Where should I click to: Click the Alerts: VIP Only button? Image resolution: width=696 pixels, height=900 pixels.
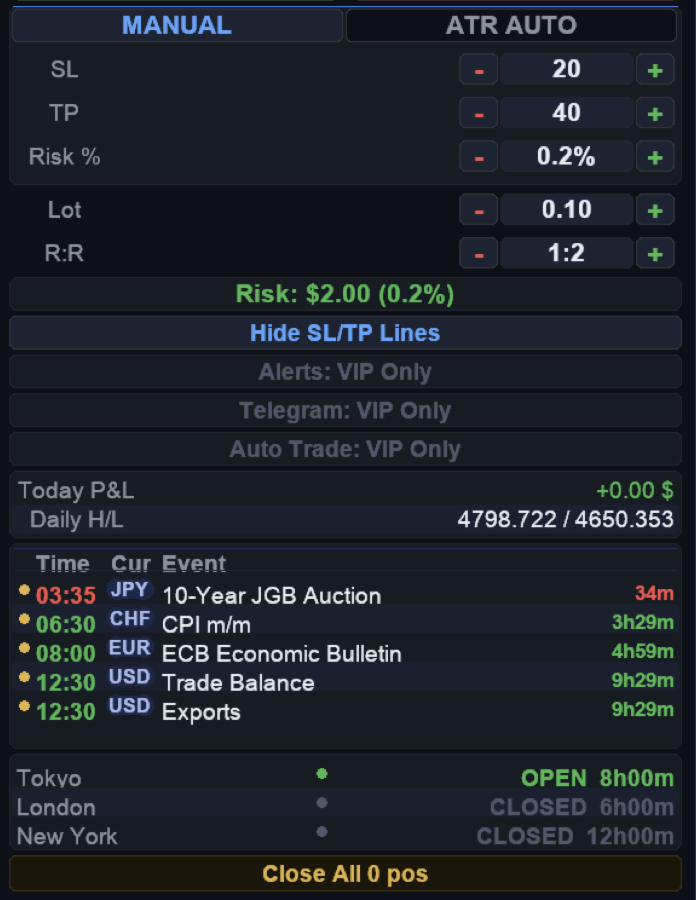[x=345, y=372]
